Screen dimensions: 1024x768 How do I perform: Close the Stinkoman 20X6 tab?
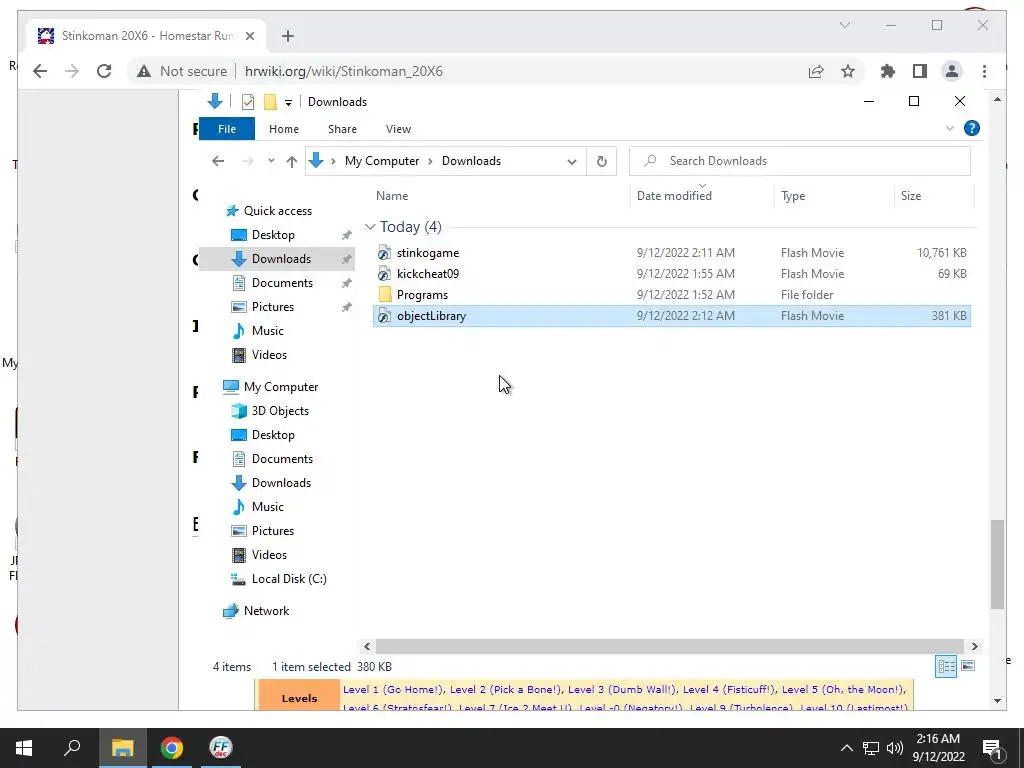pos(249,36)
